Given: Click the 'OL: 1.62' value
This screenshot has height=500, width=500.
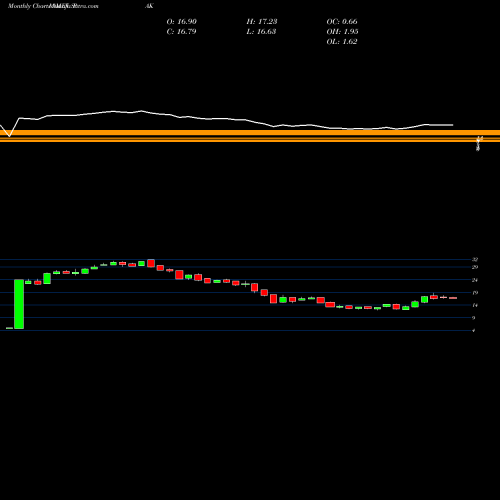Looking at the screenshot, I should click(x=342, y=41).
